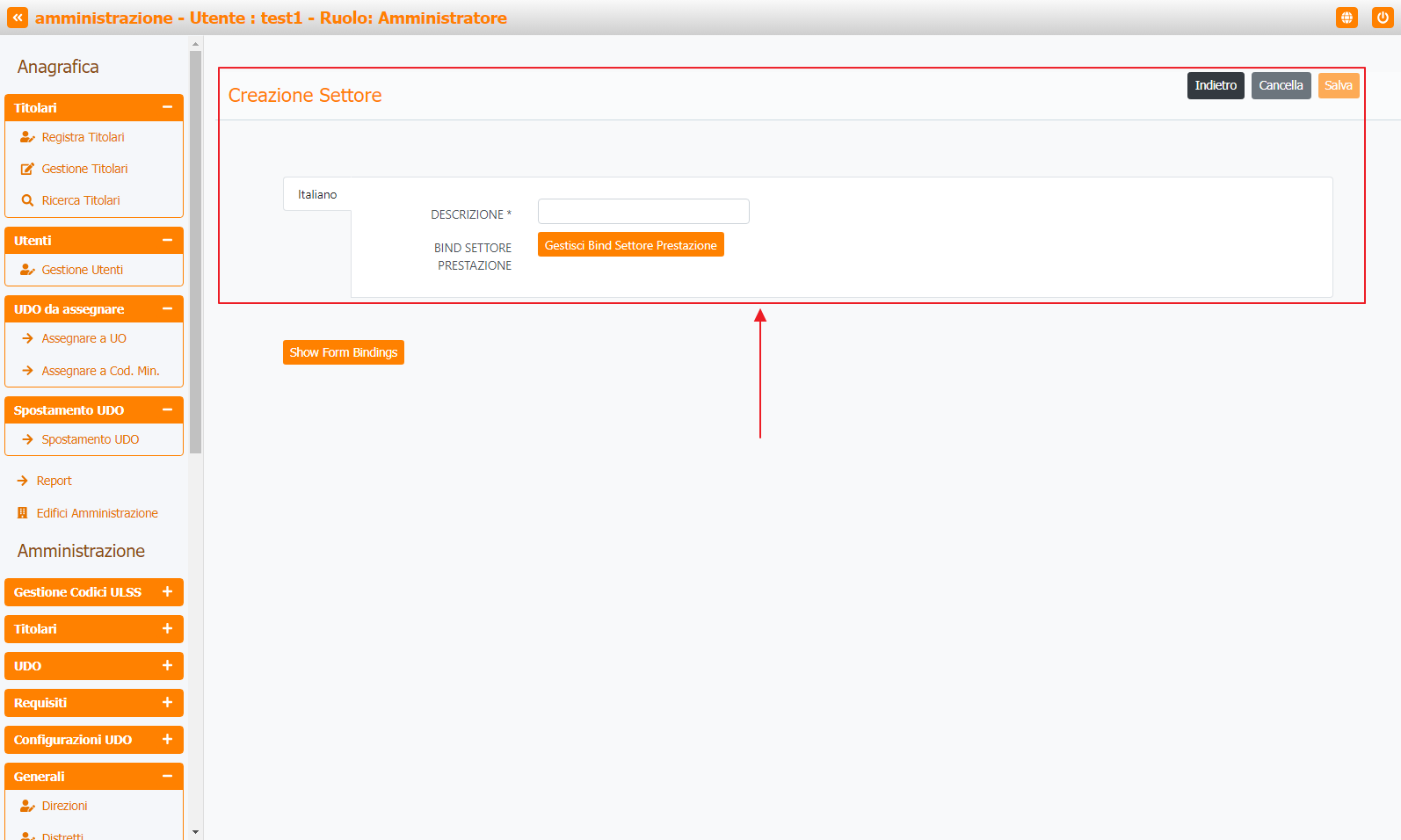Click into the Descrizione text field
Viewport: 1401px width, 840px height.
[643, 212]
